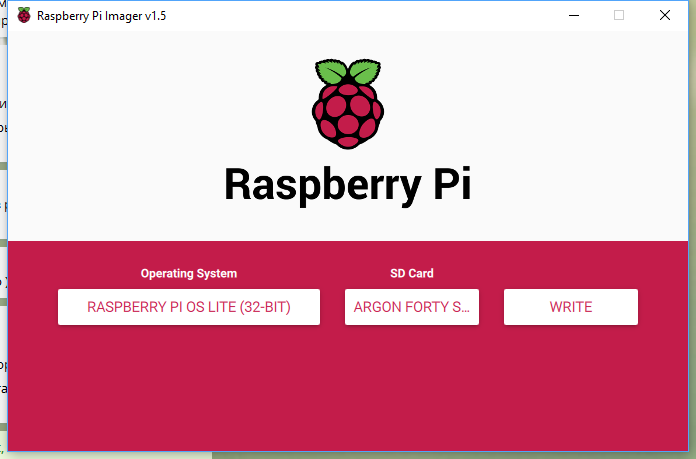Click the "Raspberry Pi" heading text

(x=348, y=185)
